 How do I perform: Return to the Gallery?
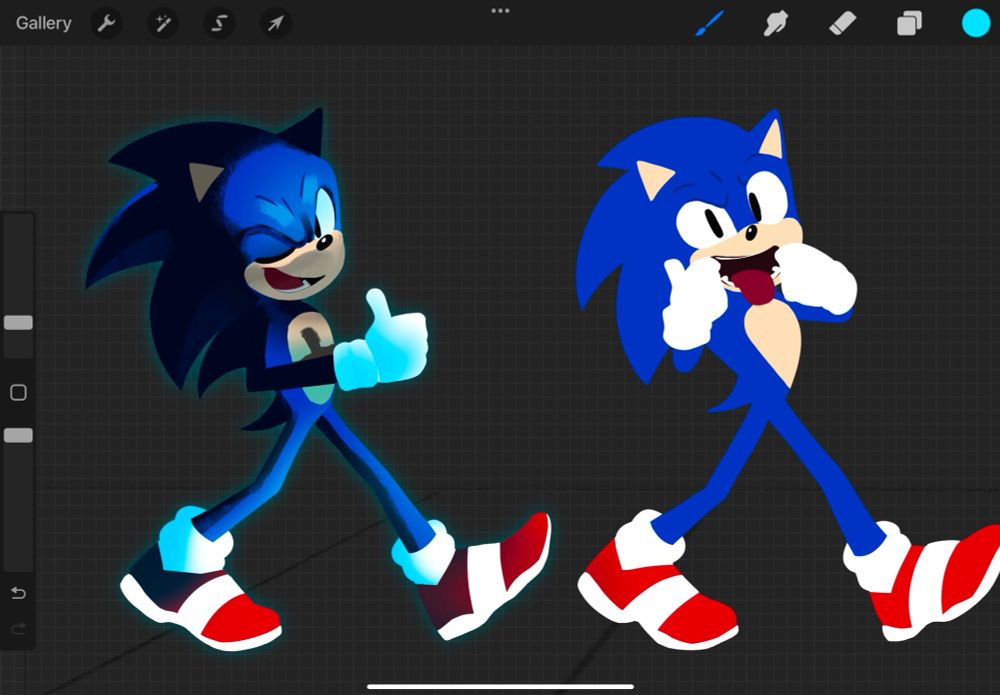43,24
